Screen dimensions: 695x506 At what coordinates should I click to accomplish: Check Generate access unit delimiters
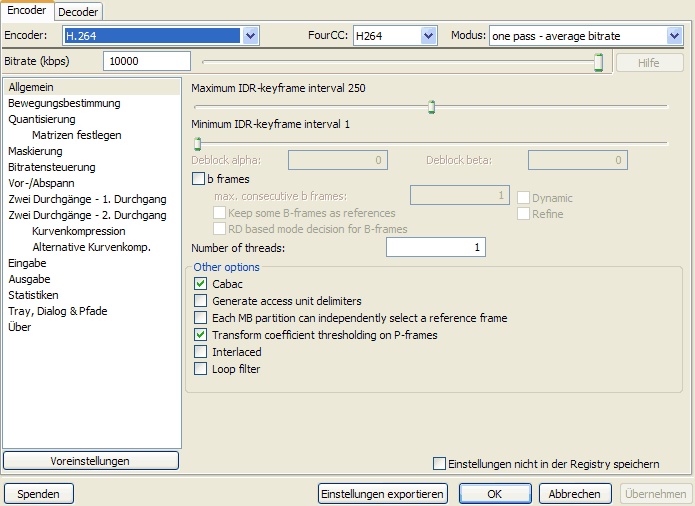point(201,301)
